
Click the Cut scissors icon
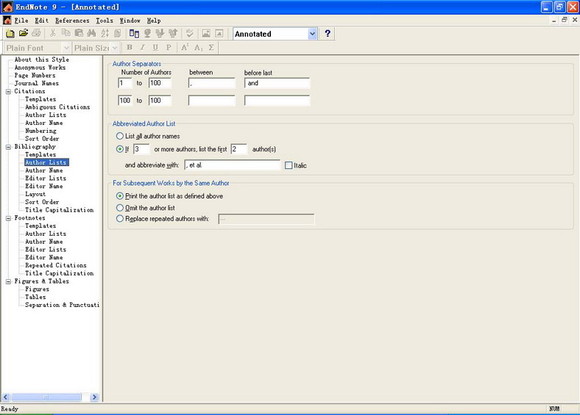[x=53, y=34]
